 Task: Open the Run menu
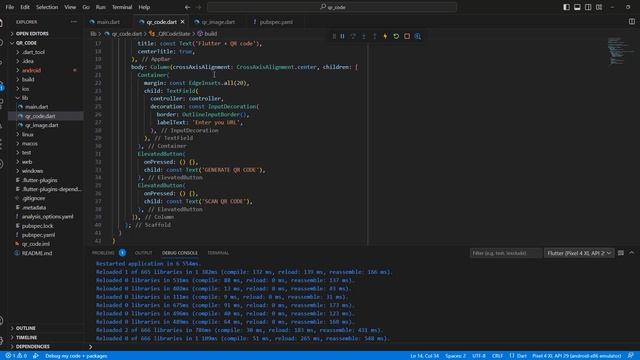(x=100, y=7)
